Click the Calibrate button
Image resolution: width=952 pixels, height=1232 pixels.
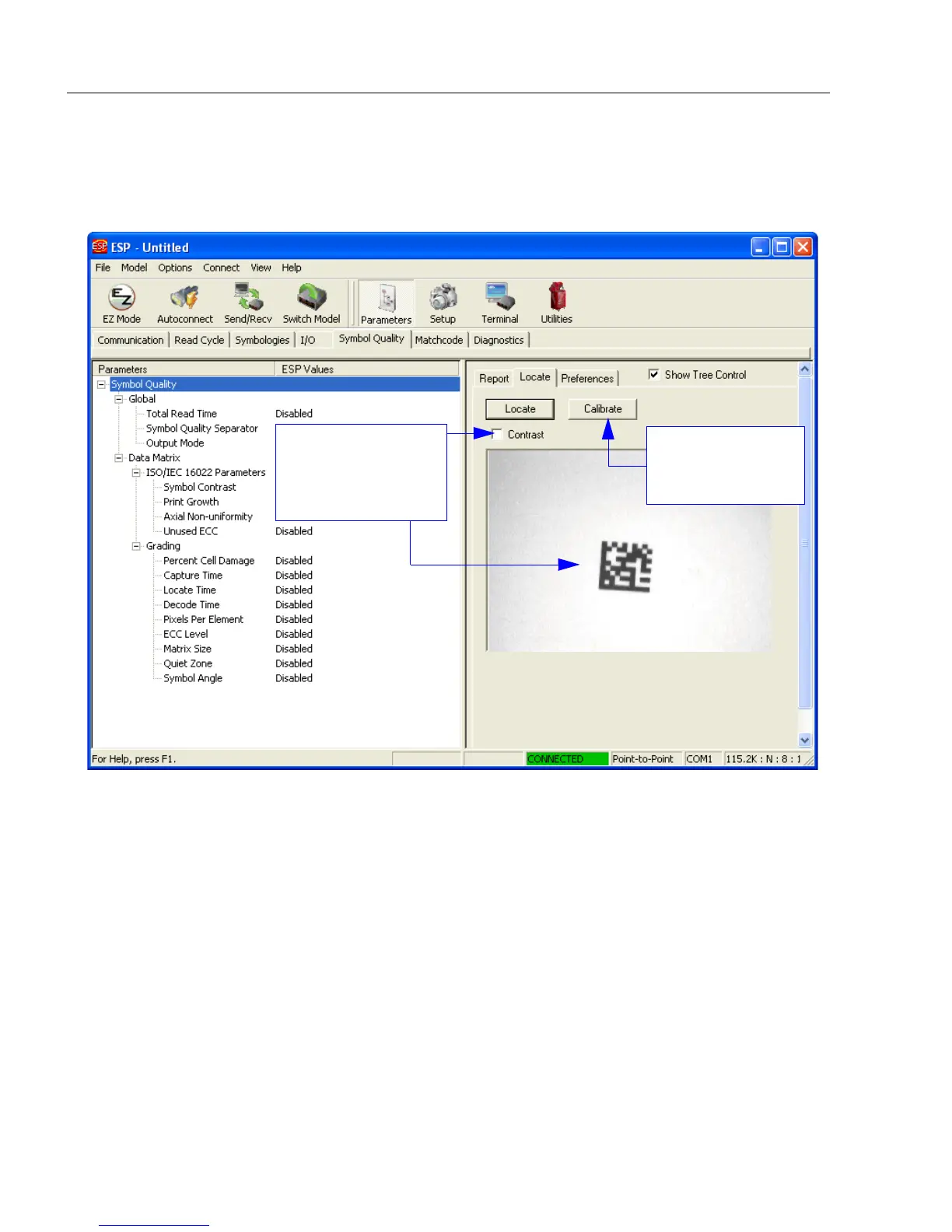[x=603, y=409]
